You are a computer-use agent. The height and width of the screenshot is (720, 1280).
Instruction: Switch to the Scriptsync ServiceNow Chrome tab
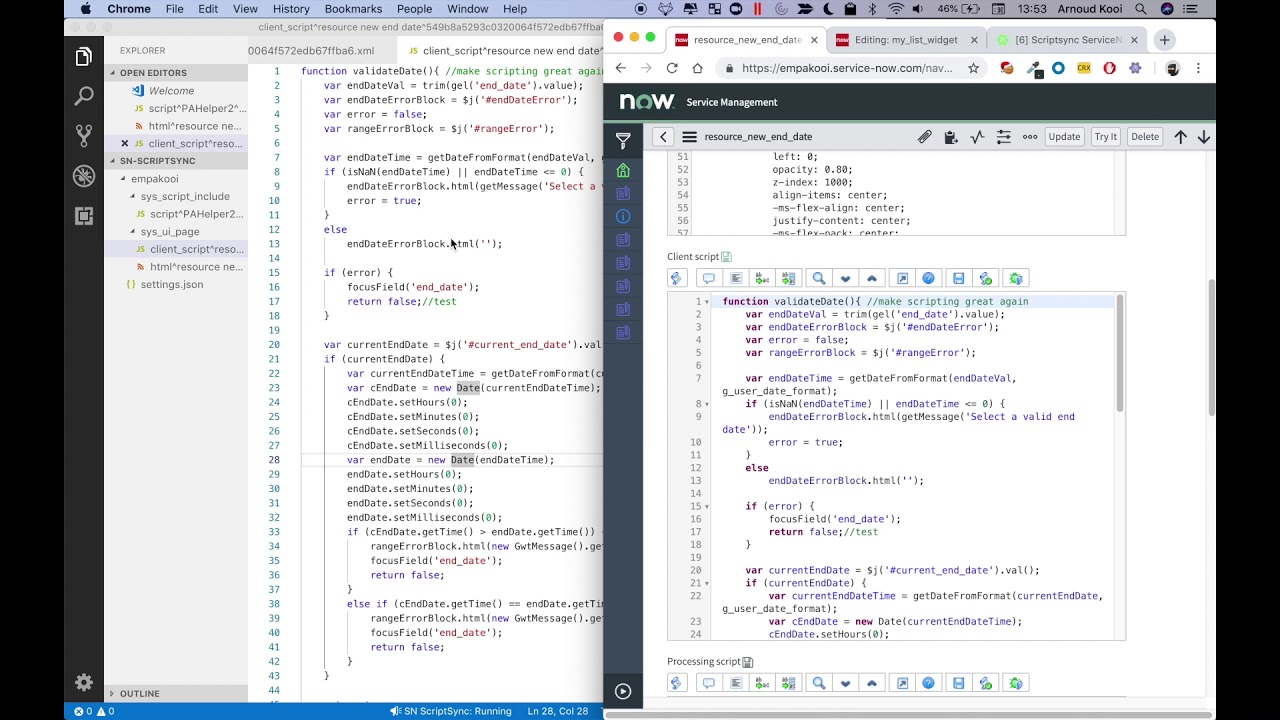pyautogui.click(x=1068, y=40)
